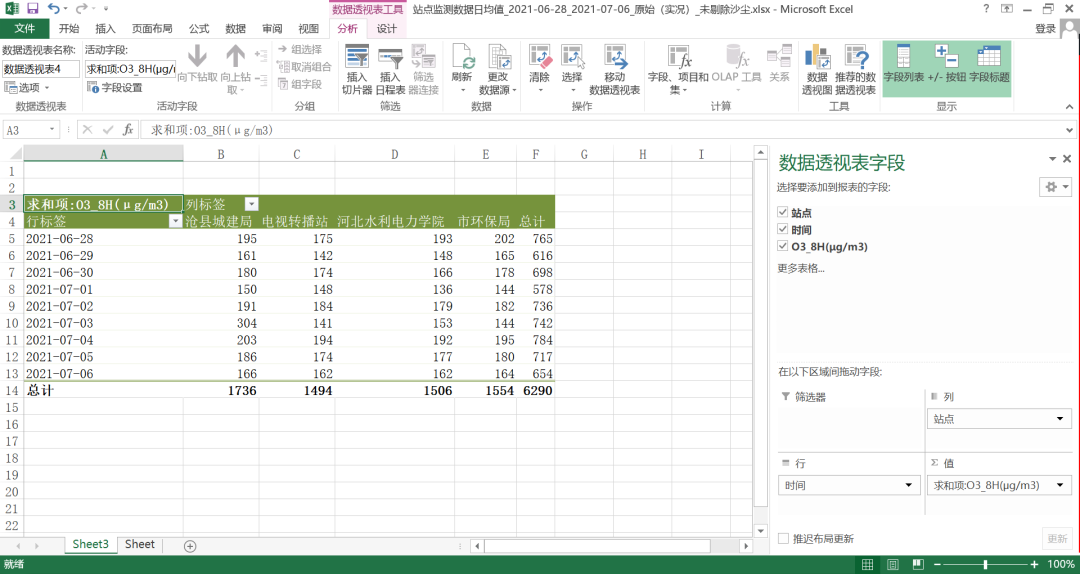1080x574 pixels.
Task: Move the pivot table (移动数据透视表)
Action: click(614, 70)
